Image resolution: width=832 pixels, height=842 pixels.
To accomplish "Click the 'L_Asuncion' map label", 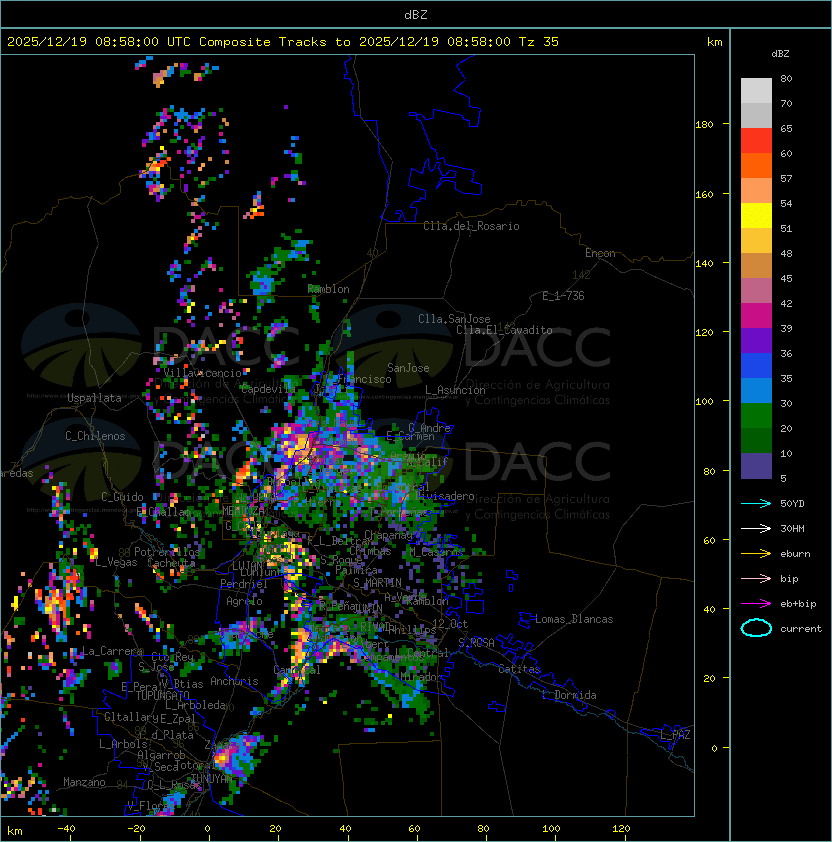I will pos(455,390).
